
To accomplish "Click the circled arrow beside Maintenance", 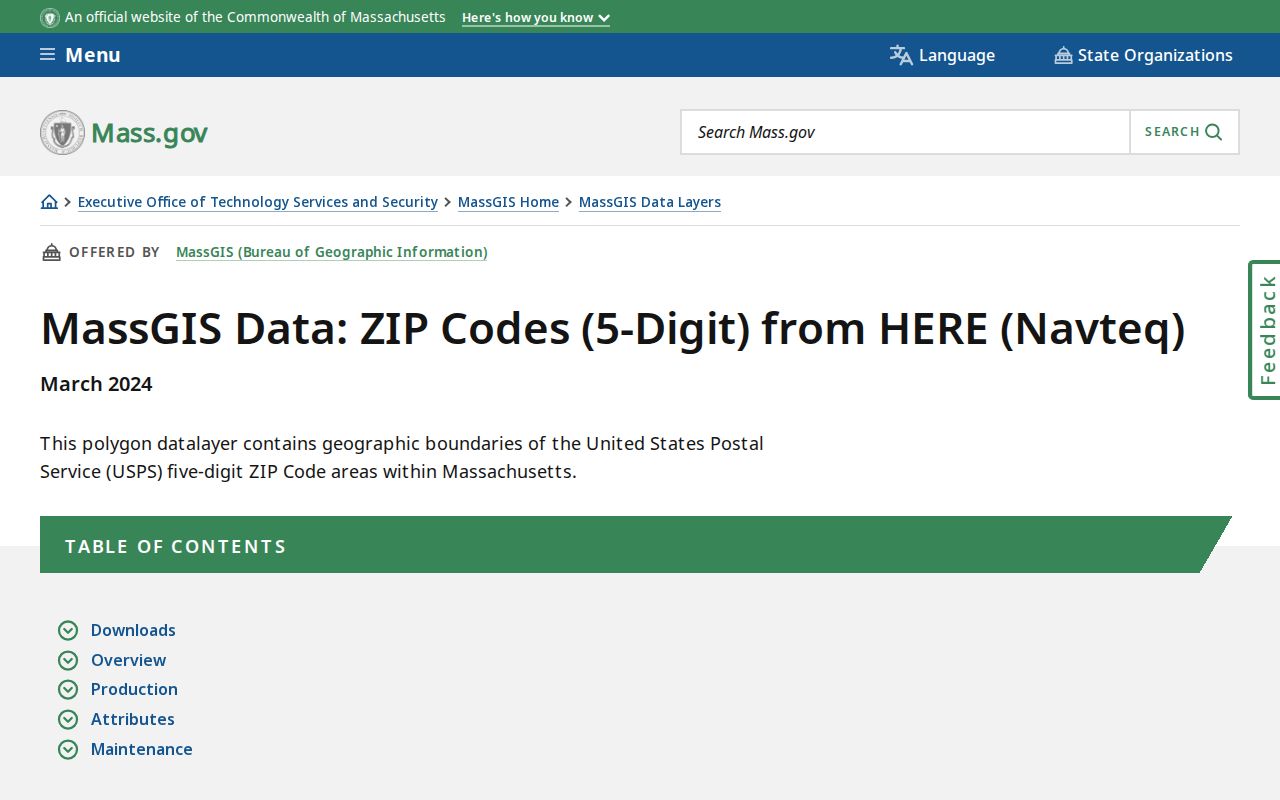I will click(x=68, y=749).
